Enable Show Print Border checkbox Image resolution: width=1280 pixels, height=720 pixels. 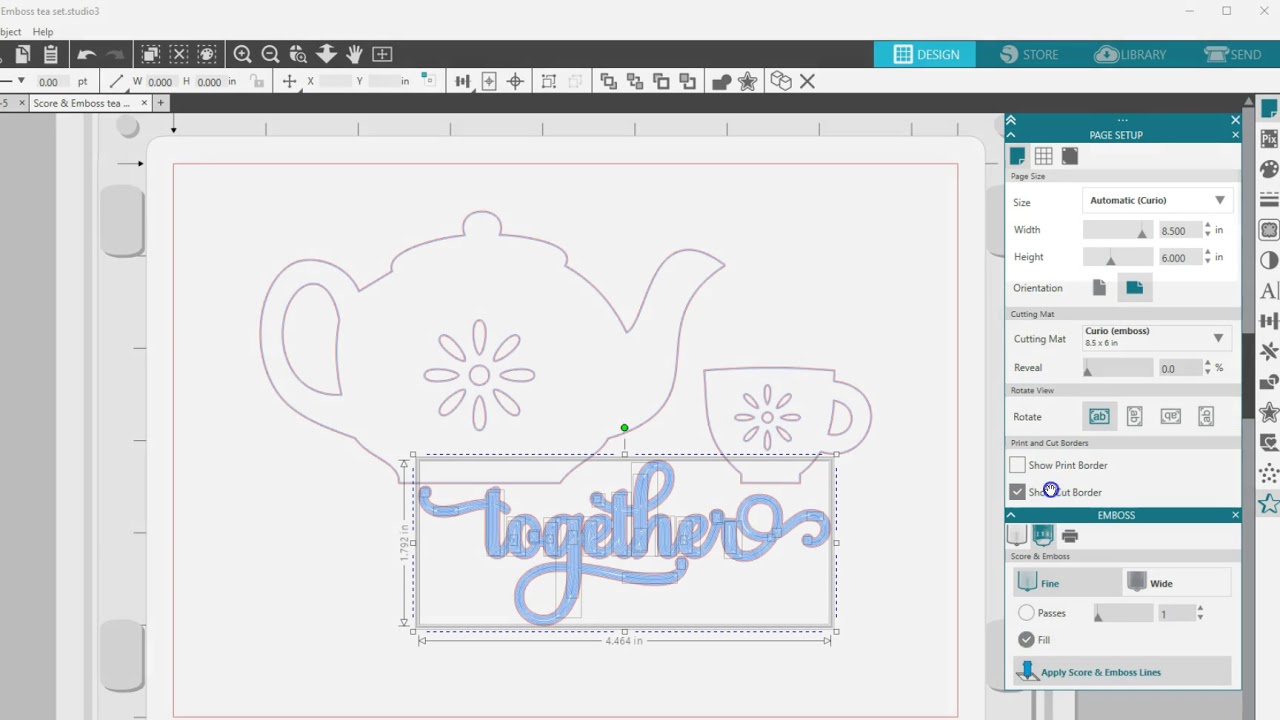[x=1017, y=465]
